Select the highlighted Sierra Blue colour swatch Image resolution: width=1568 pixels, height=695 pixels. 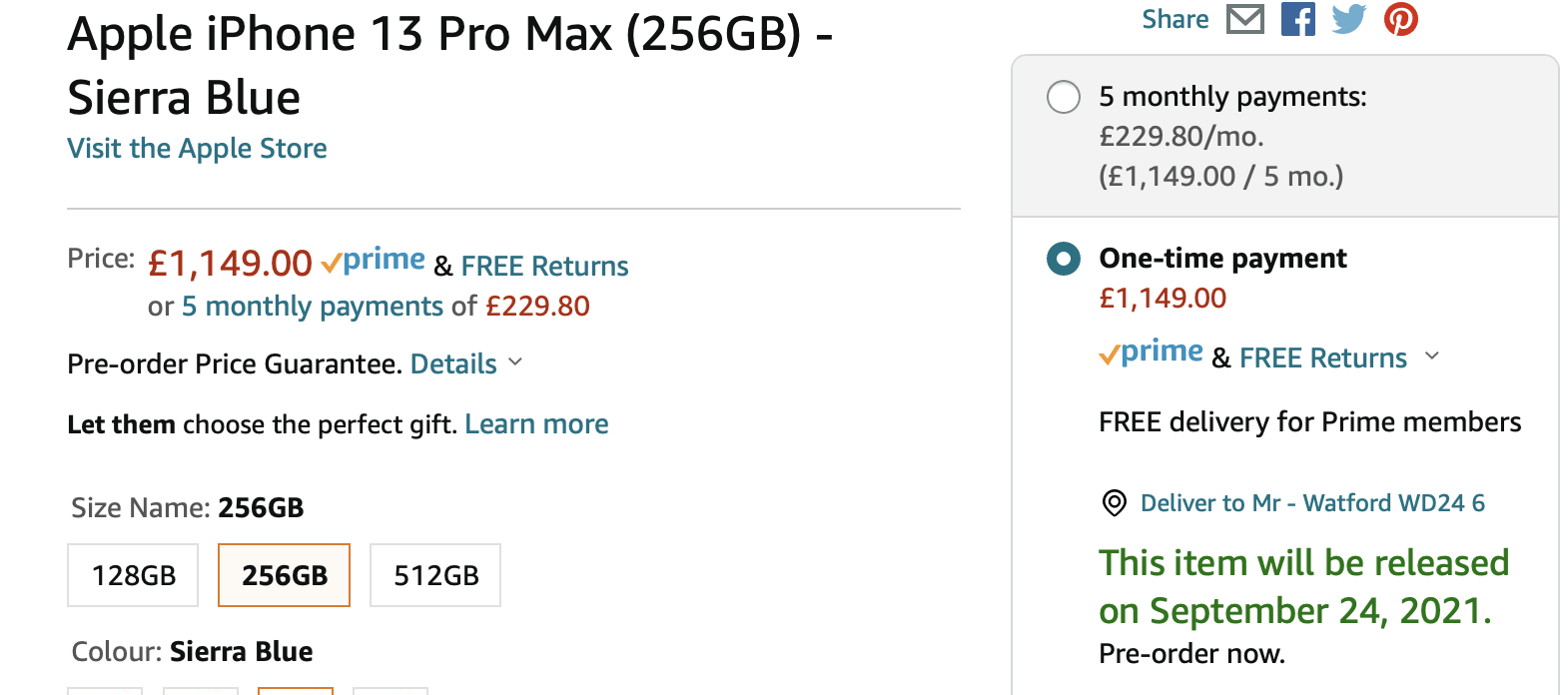296,690
